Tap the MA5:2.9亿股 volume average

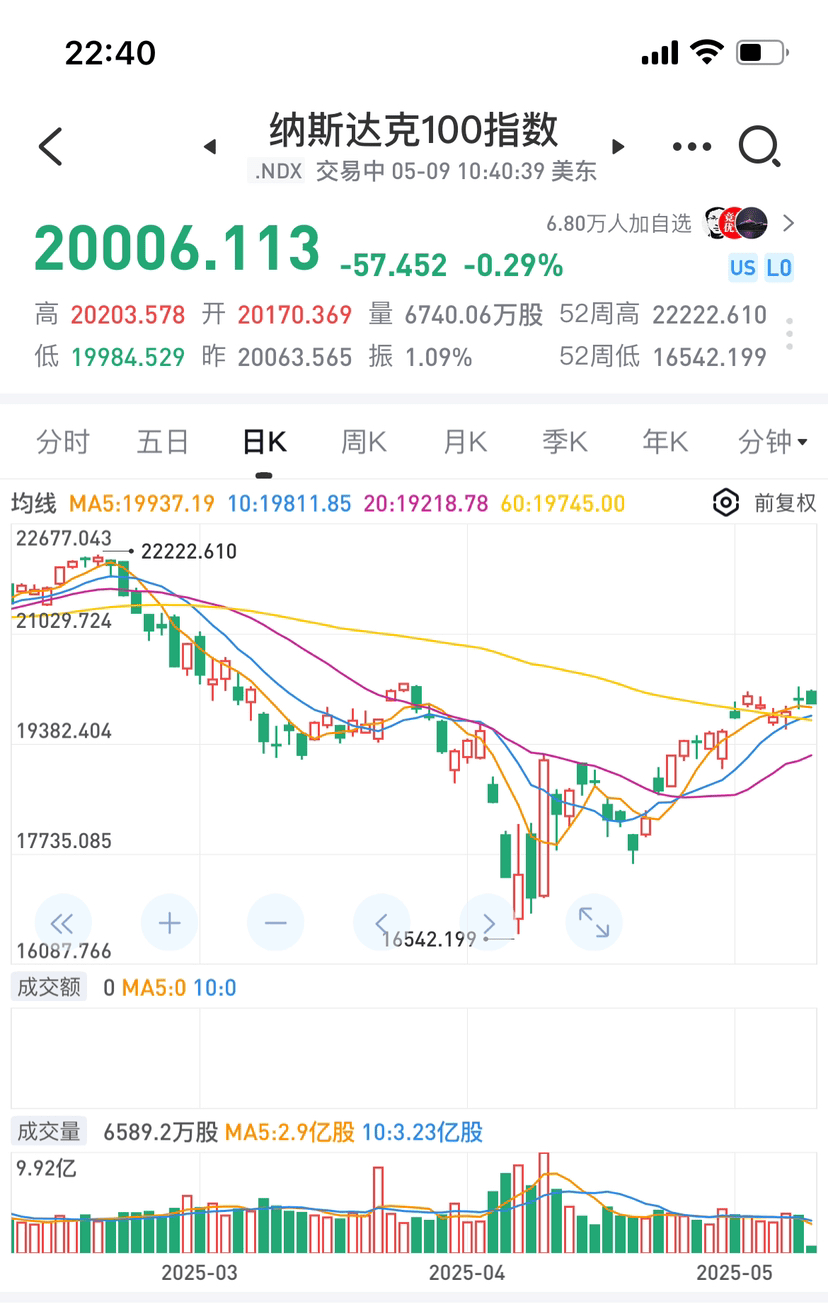point(290,1132)
